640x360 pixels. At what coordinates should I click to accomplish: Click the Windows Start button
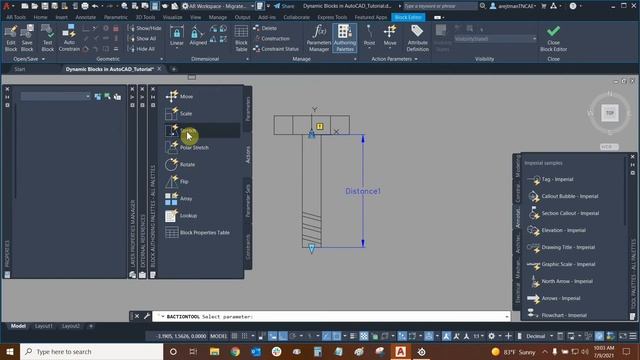point(9,351)
